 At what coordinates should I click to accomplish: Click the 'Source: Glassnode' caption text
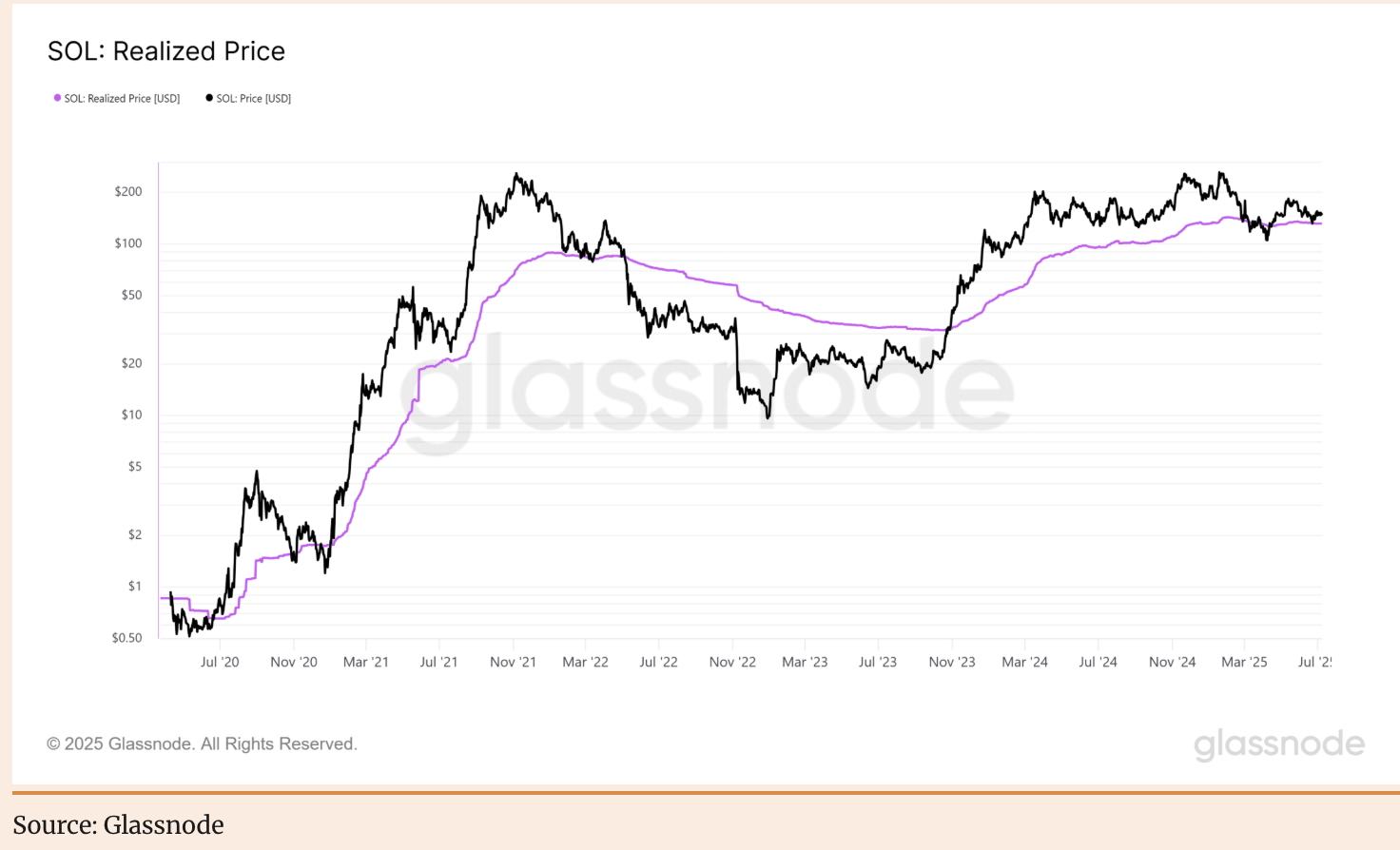pyautogui.click(x=119, y=825)
